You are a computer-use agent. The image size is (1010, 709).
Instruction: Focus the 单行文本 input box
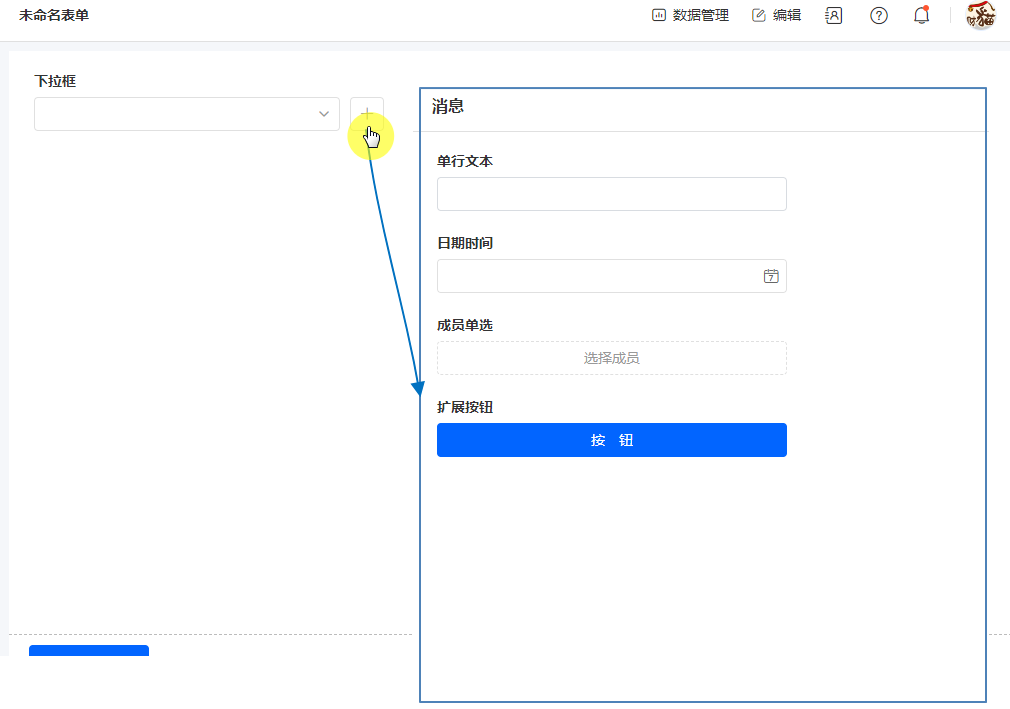coord(611,194)
